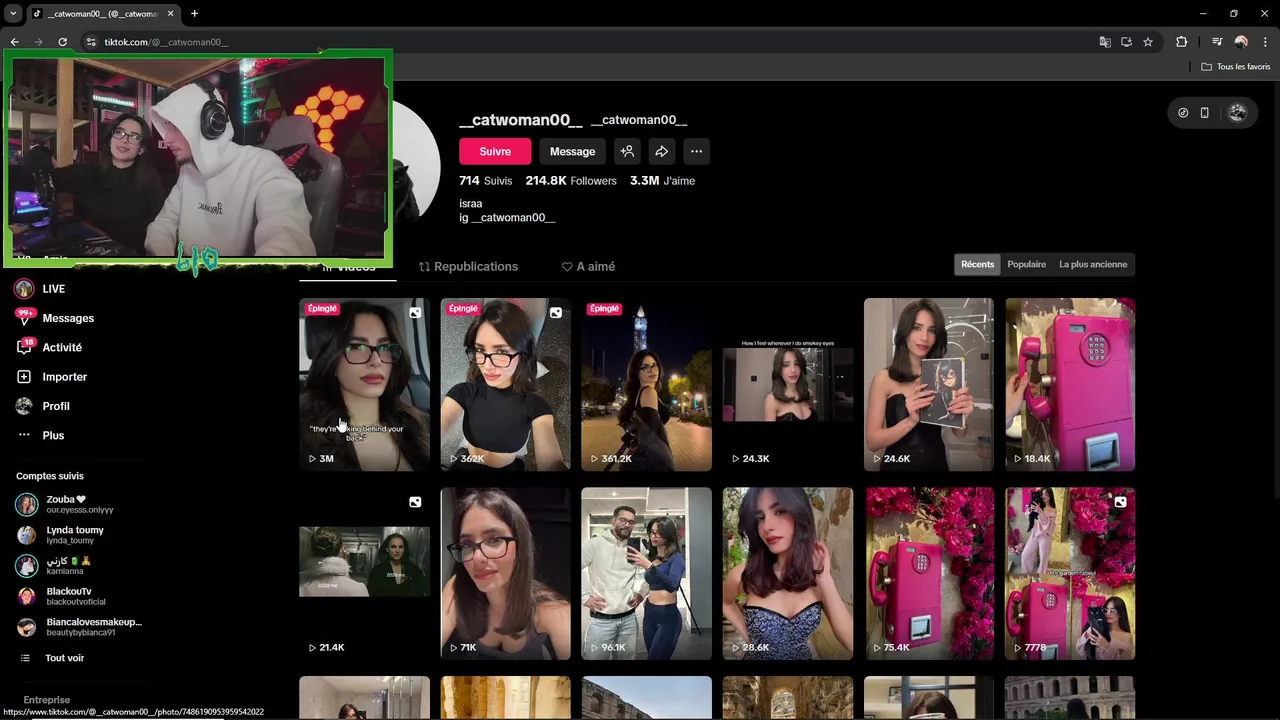Viewport: 1280px width, 720px height.
Task: Open the pinned video with 362K views
Action: click(505, 384)
